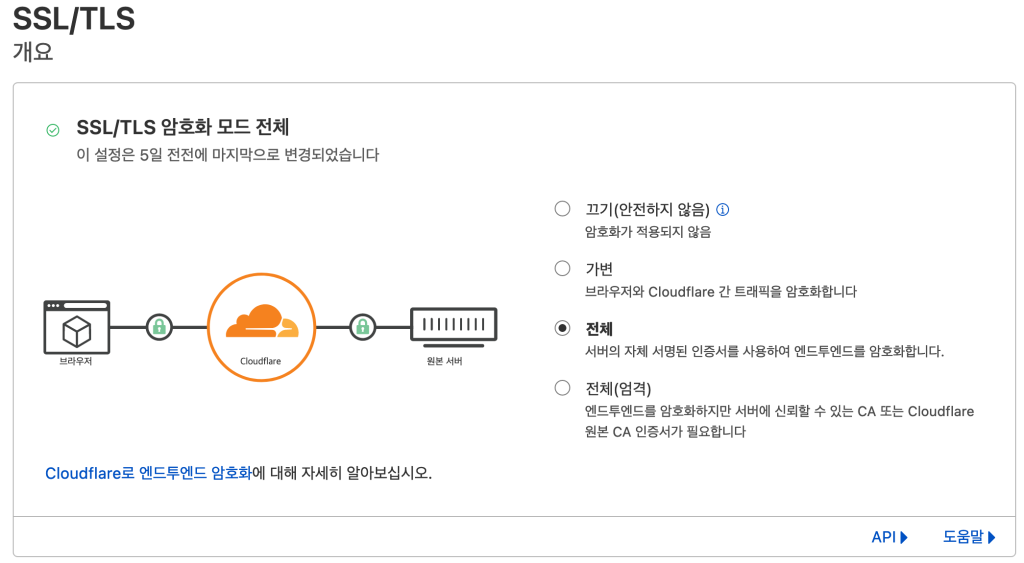1024x563 pixels.
Task: Click the 브라우저 label under the diagram
Action: (x=76, y=362)
